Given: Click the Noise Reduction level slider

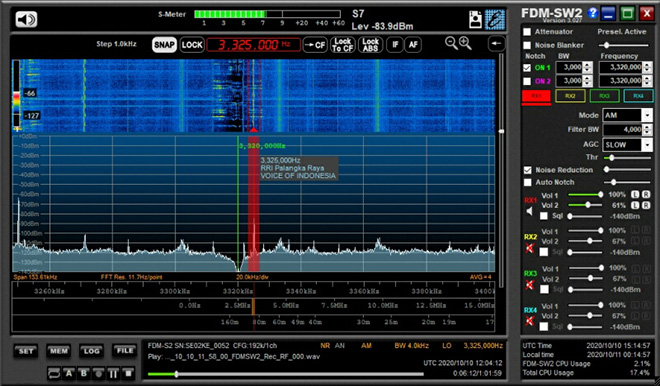Looking at the screenshot, I should (x=627, y=170).
